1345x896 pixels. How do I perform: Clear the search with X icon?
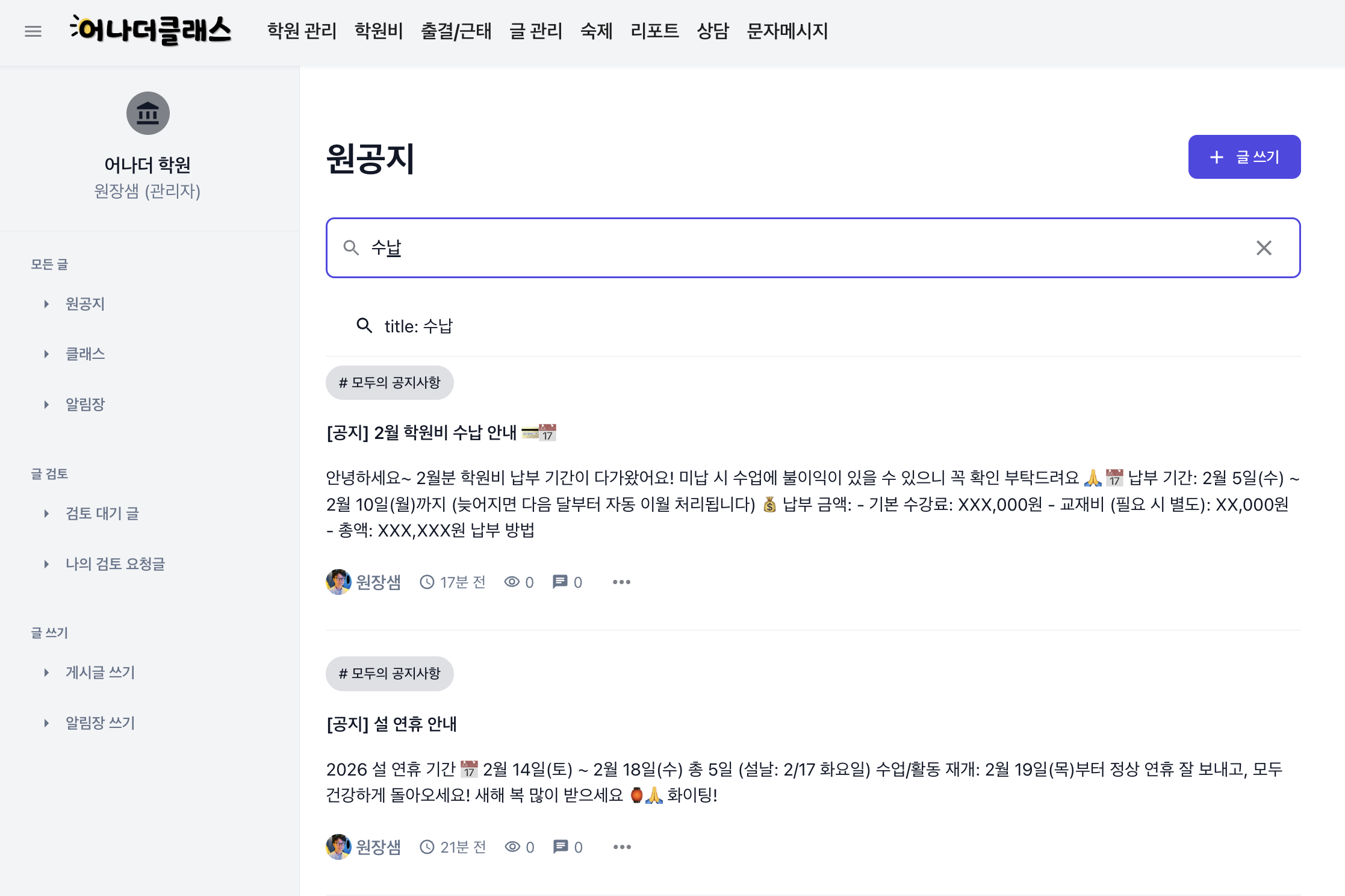pyautogui.click(x=1264, y=248)
